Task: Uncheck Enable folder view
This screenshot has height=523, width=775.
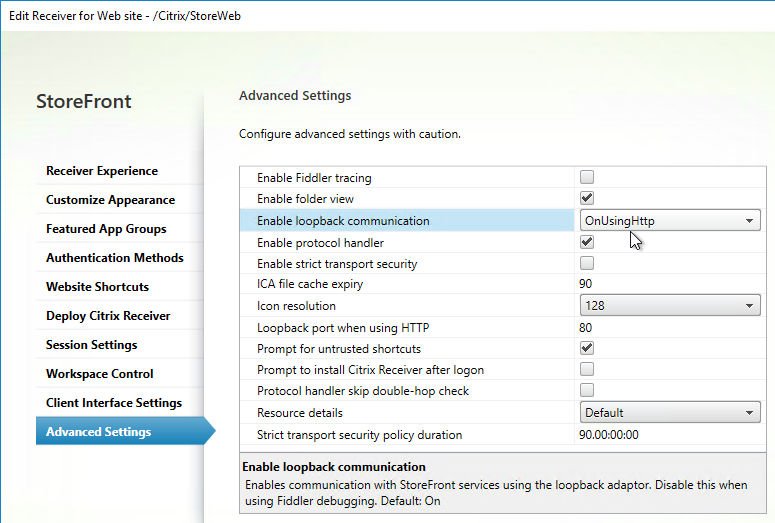Action: [x=587, y=198]
